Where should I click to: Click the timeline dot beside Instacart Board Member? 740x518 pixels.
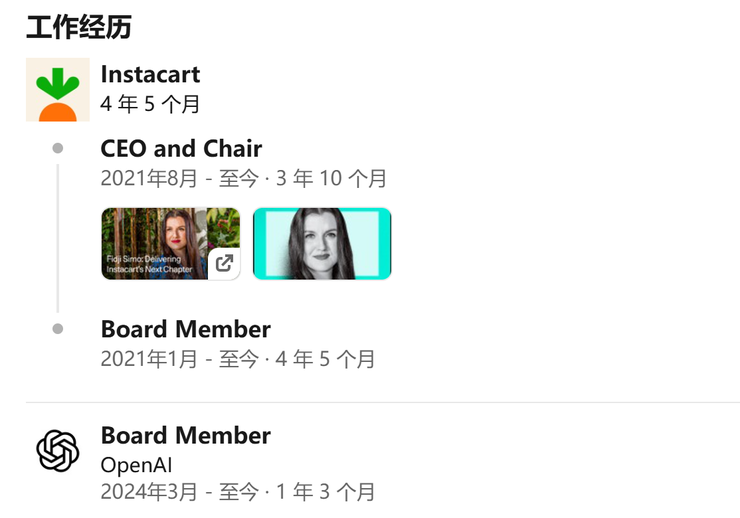(58, 329)
